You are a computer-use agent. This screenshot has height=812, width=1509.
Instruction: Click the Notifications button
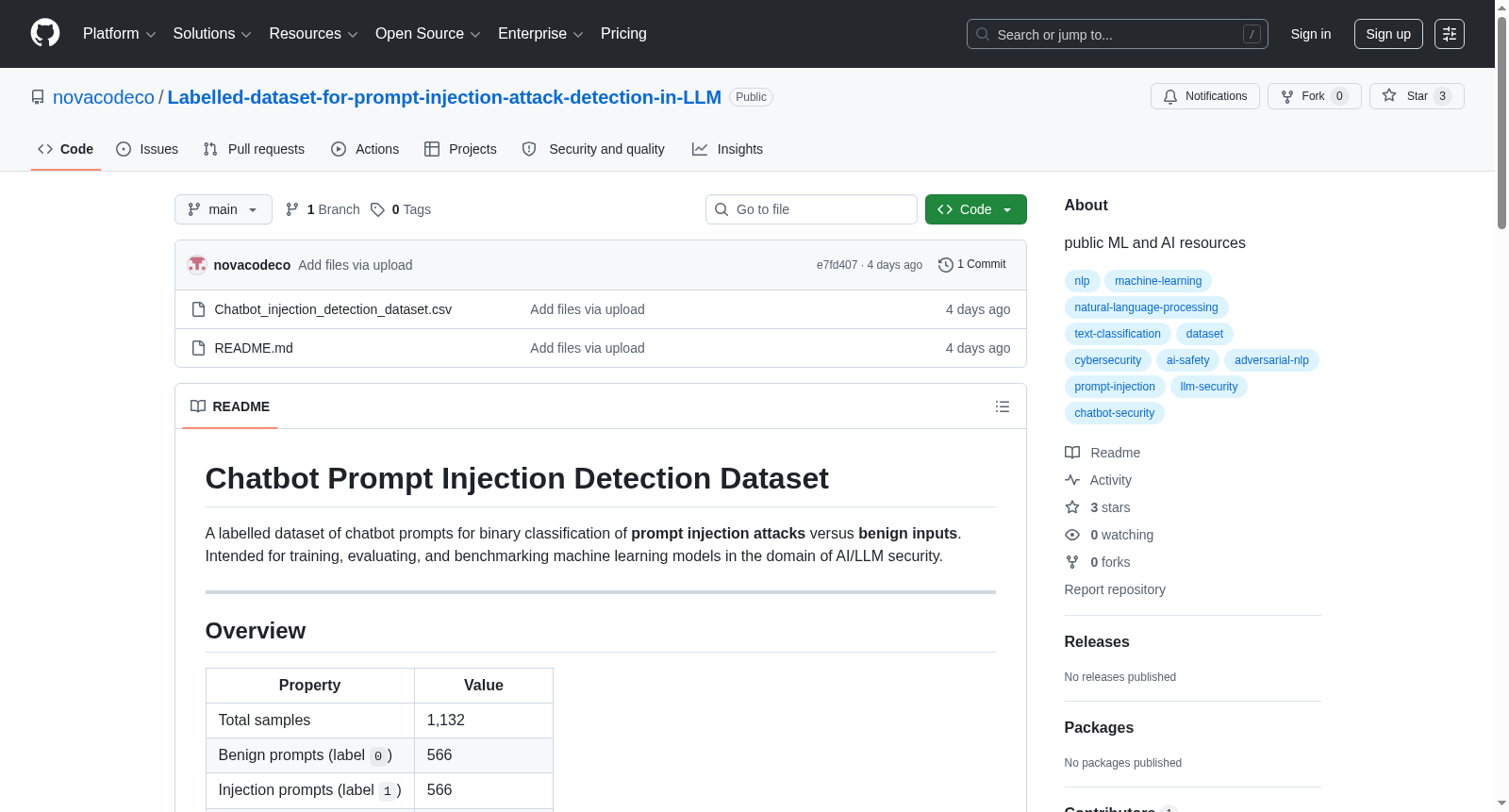[x=1205, y=96]
